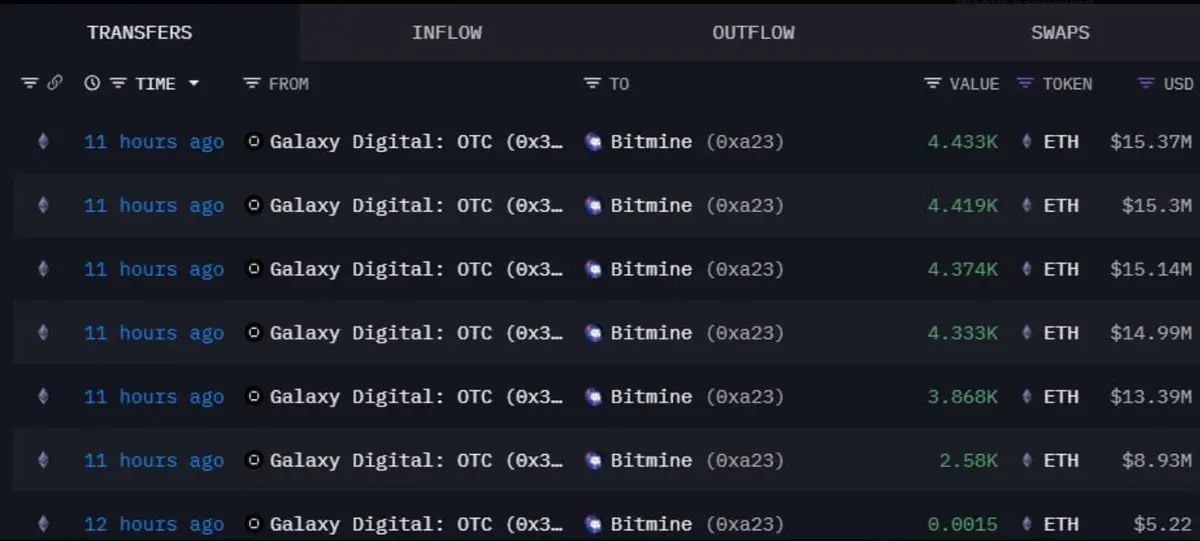Select the $15.3M USD amount
The image size is (1200, 541).
click(1157, 205)
